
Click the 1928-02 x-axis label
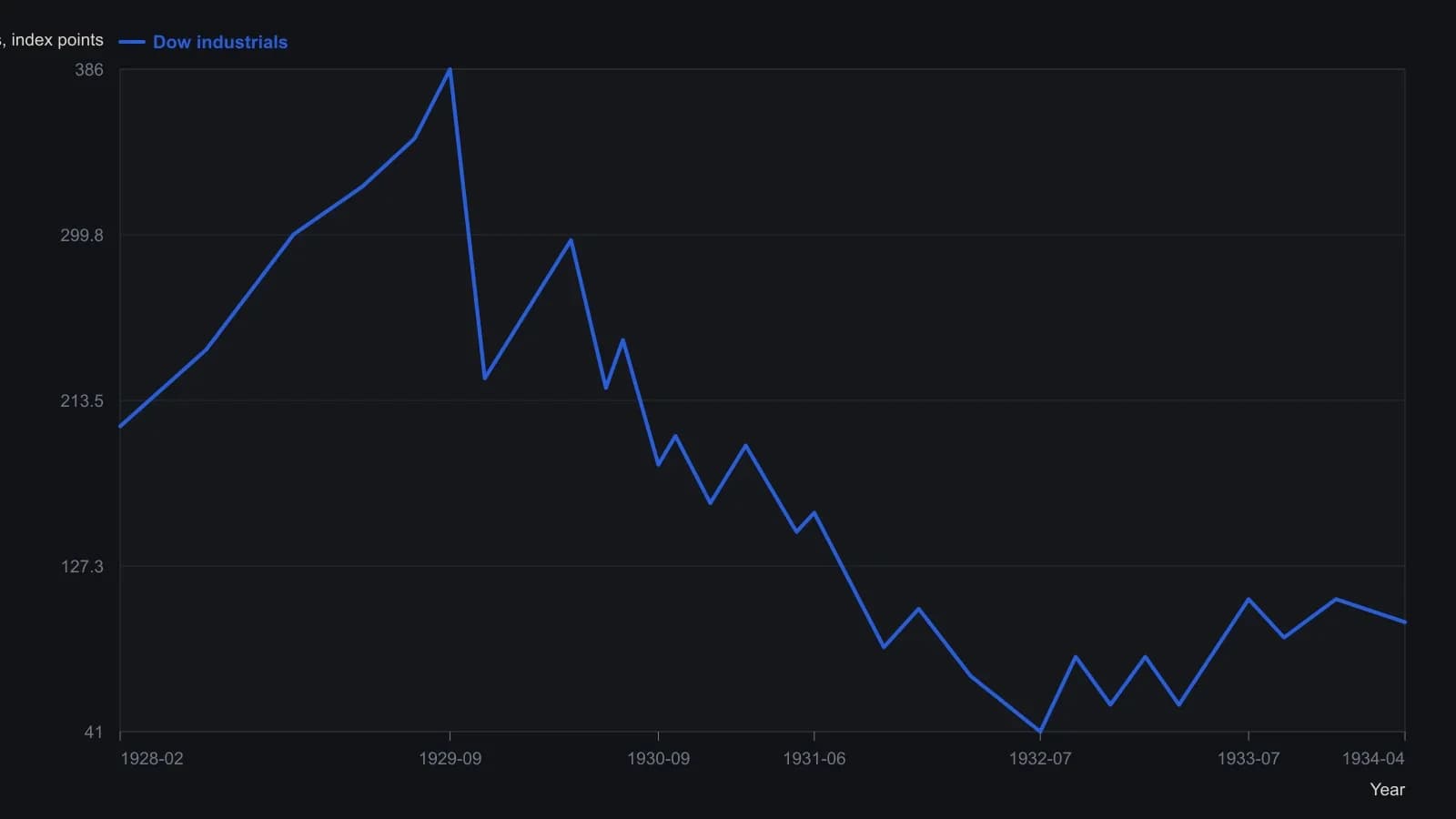click(x=152, y=759)
